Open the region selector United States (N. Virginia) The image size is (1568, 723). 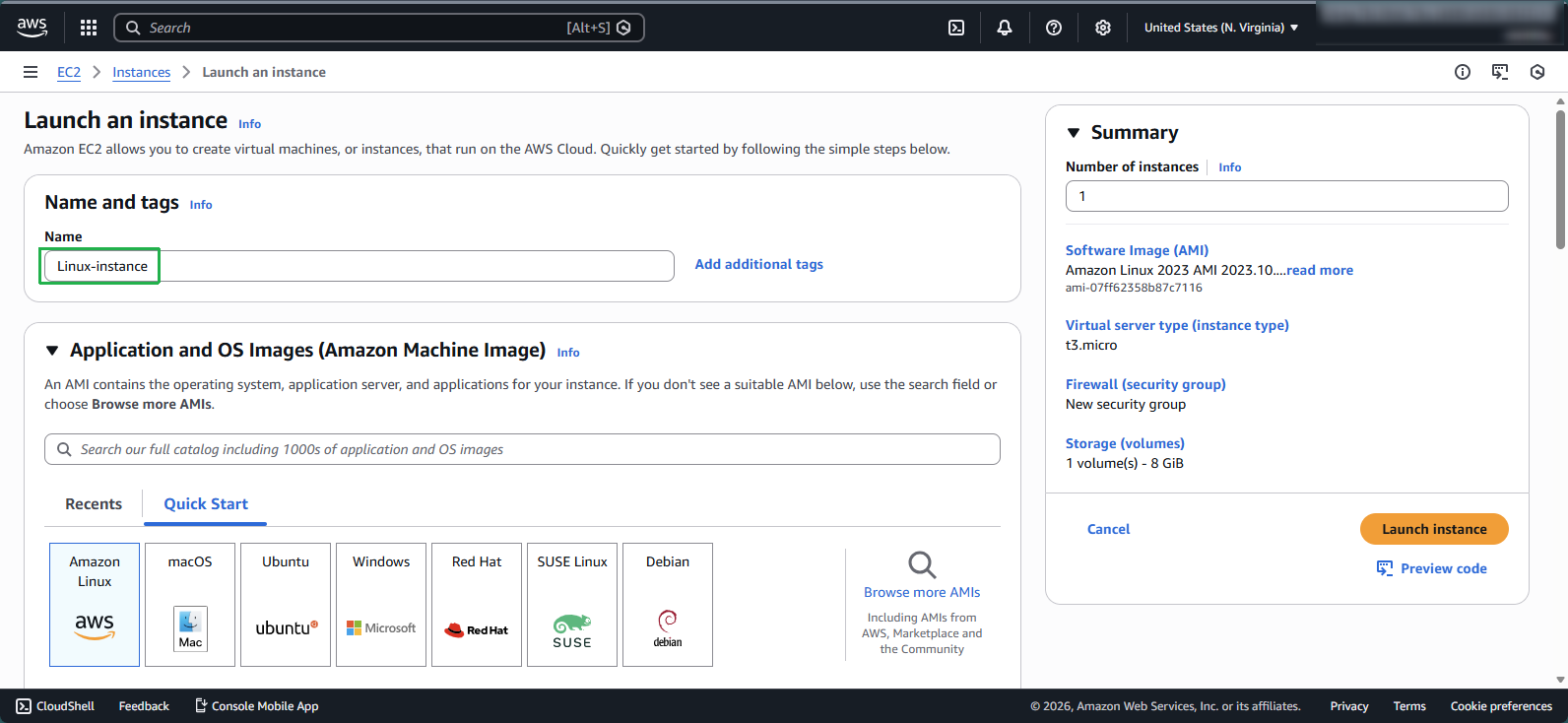(x=1220, y=28)
